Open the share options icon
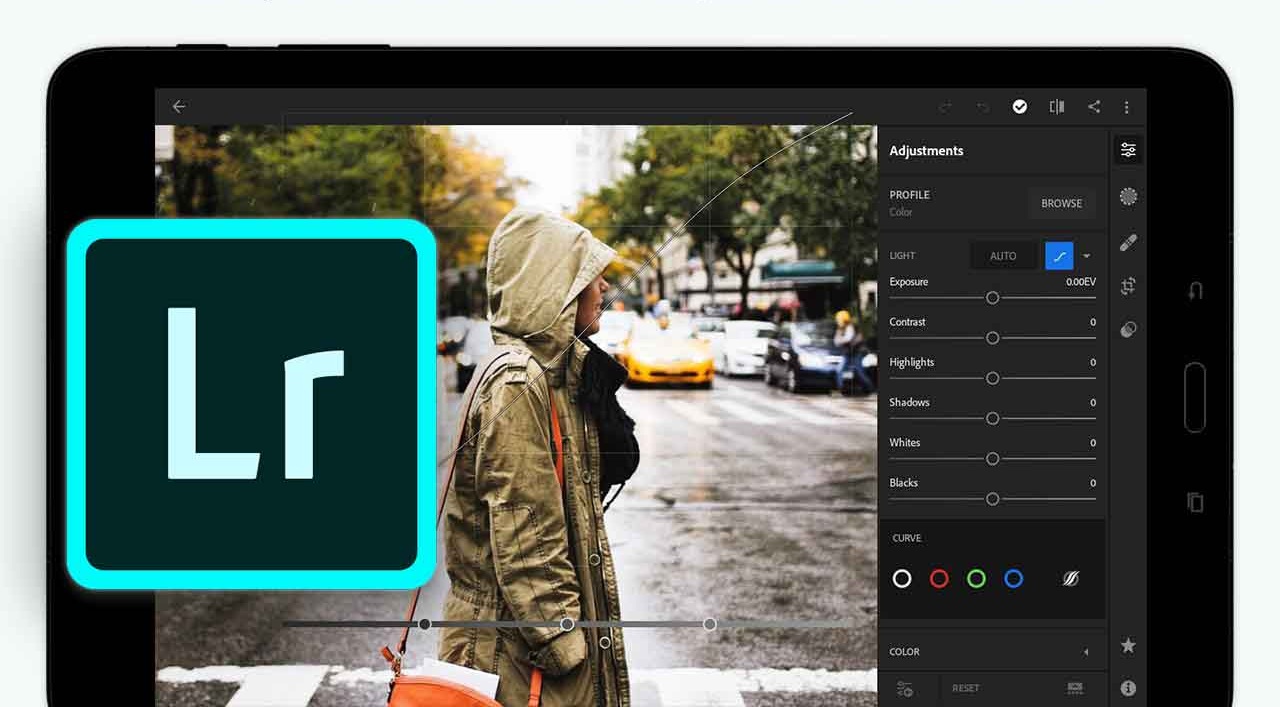 click(x=1094, y=106)
